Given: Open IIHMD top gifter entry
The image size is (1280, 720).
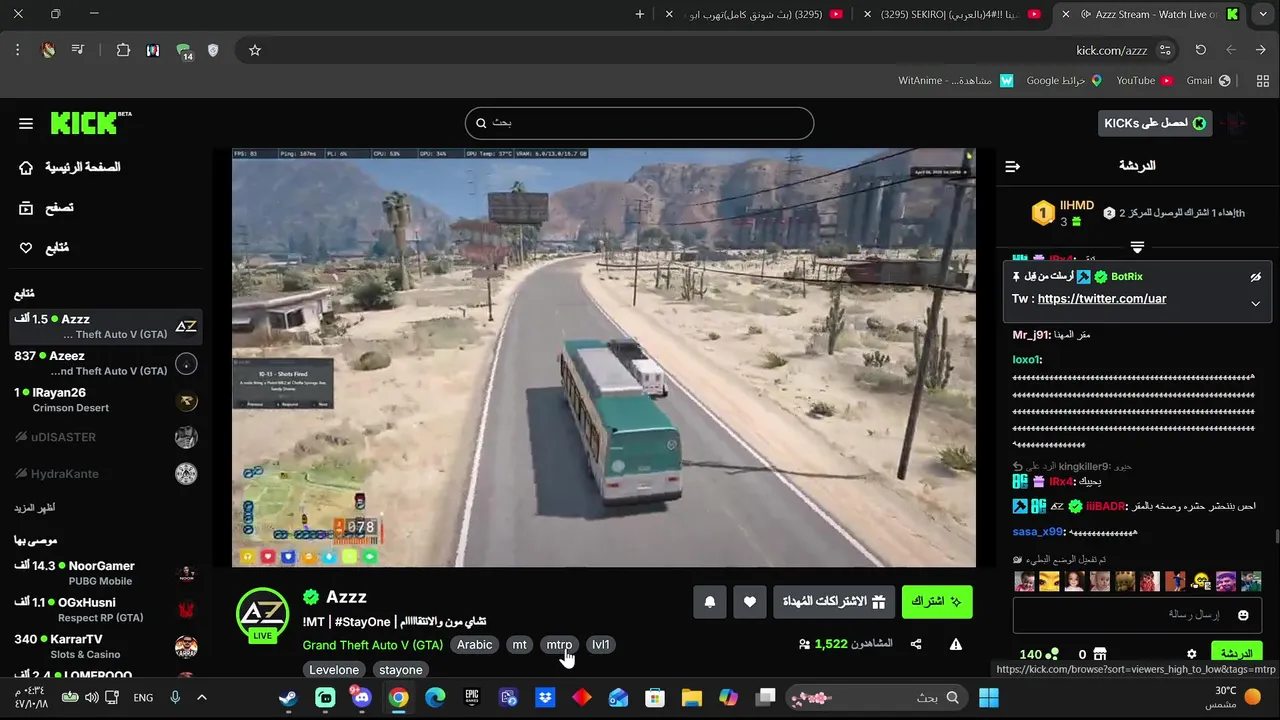Looking at the screenshot, I should (x=1064, y=213).
